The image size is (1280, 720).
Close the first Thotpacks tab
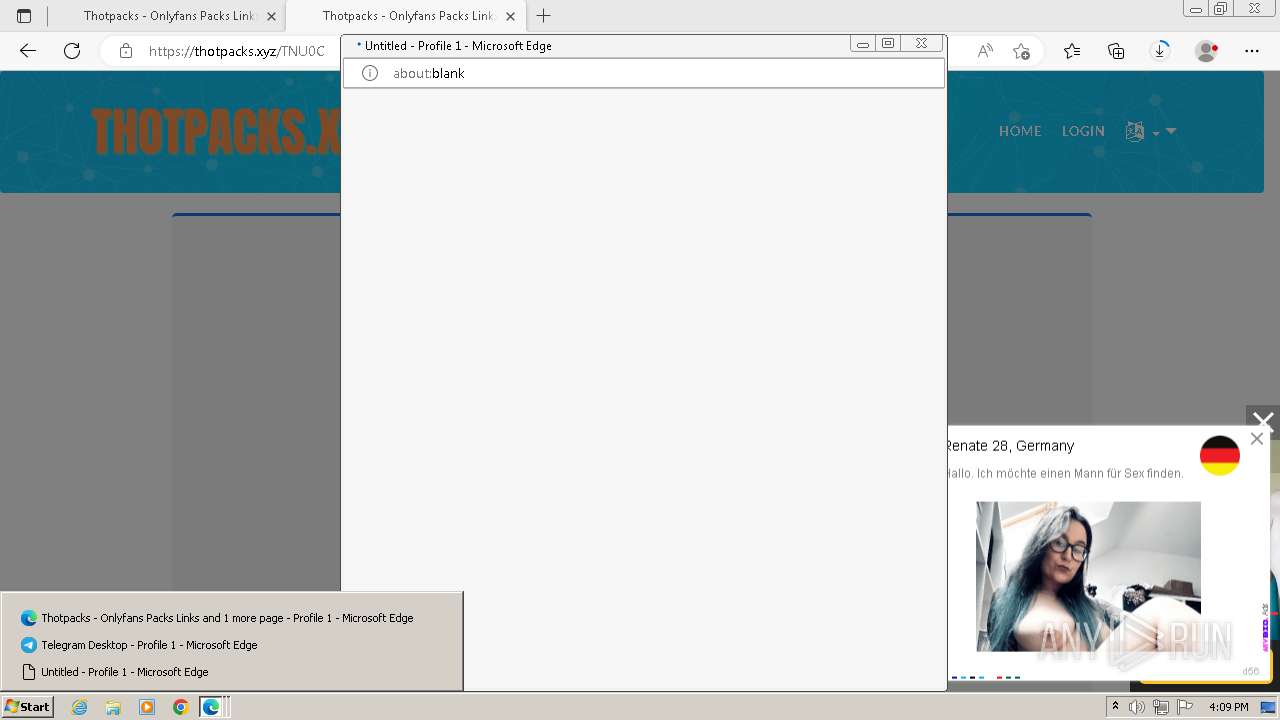(271, 16)
